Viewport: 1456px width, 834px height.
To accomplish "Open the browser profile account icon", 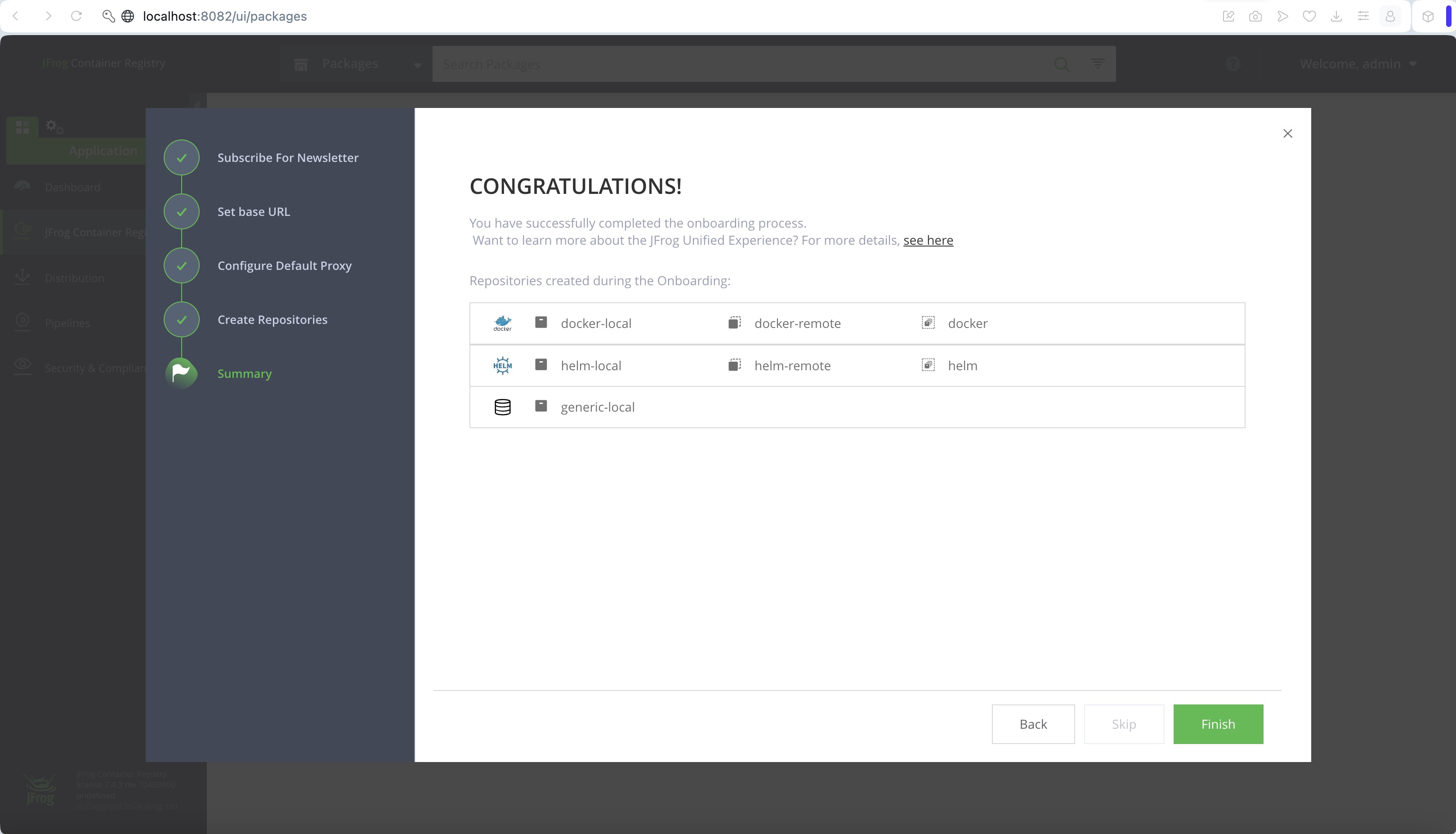I will point(1389,16).
